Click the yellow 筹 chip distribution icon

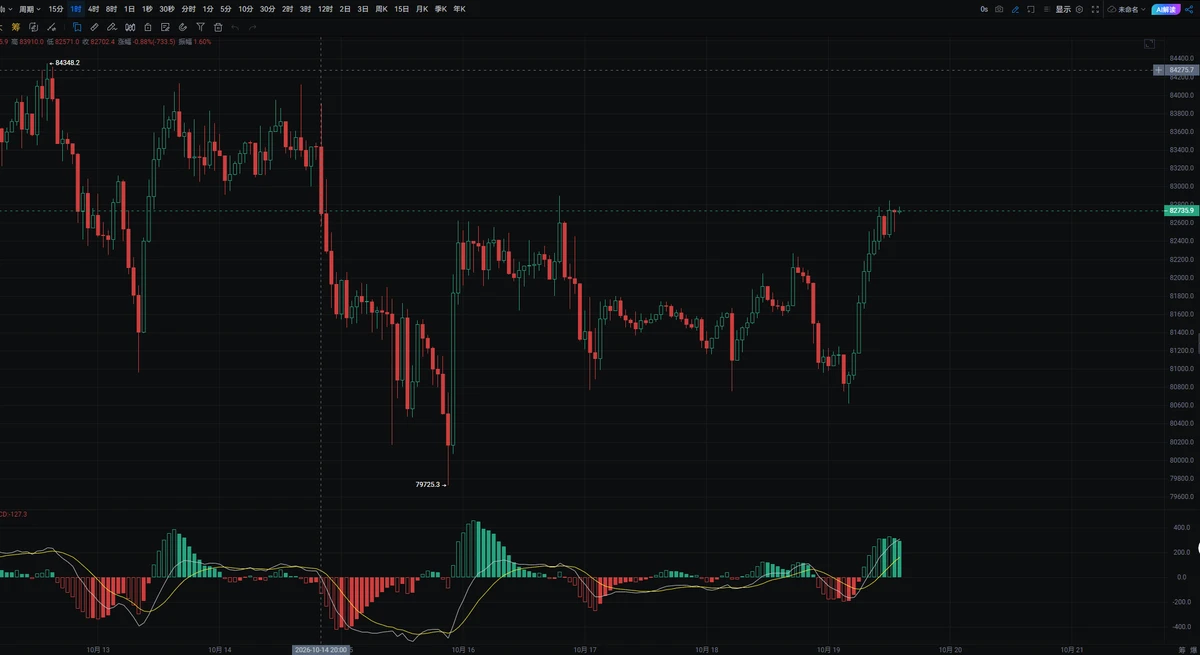coord(14,27)
